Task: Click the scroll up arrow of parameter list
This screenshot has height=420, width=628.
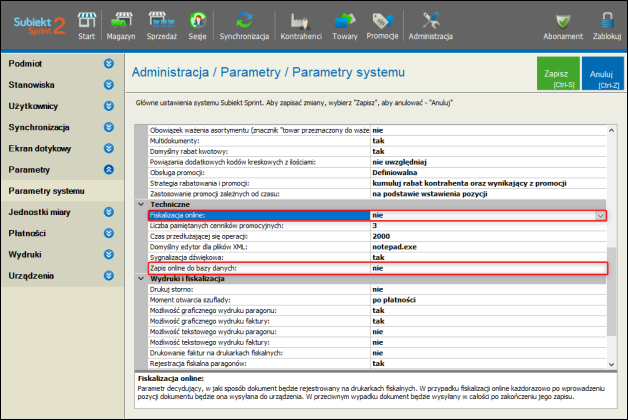Action: [611, 130]
